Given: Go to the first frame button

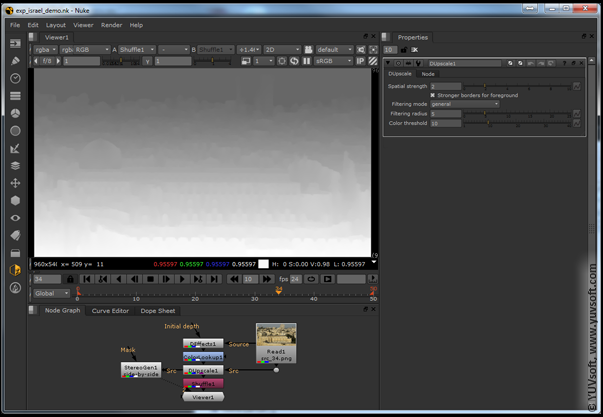Looking at the screenshot, I should pos(87,279).
